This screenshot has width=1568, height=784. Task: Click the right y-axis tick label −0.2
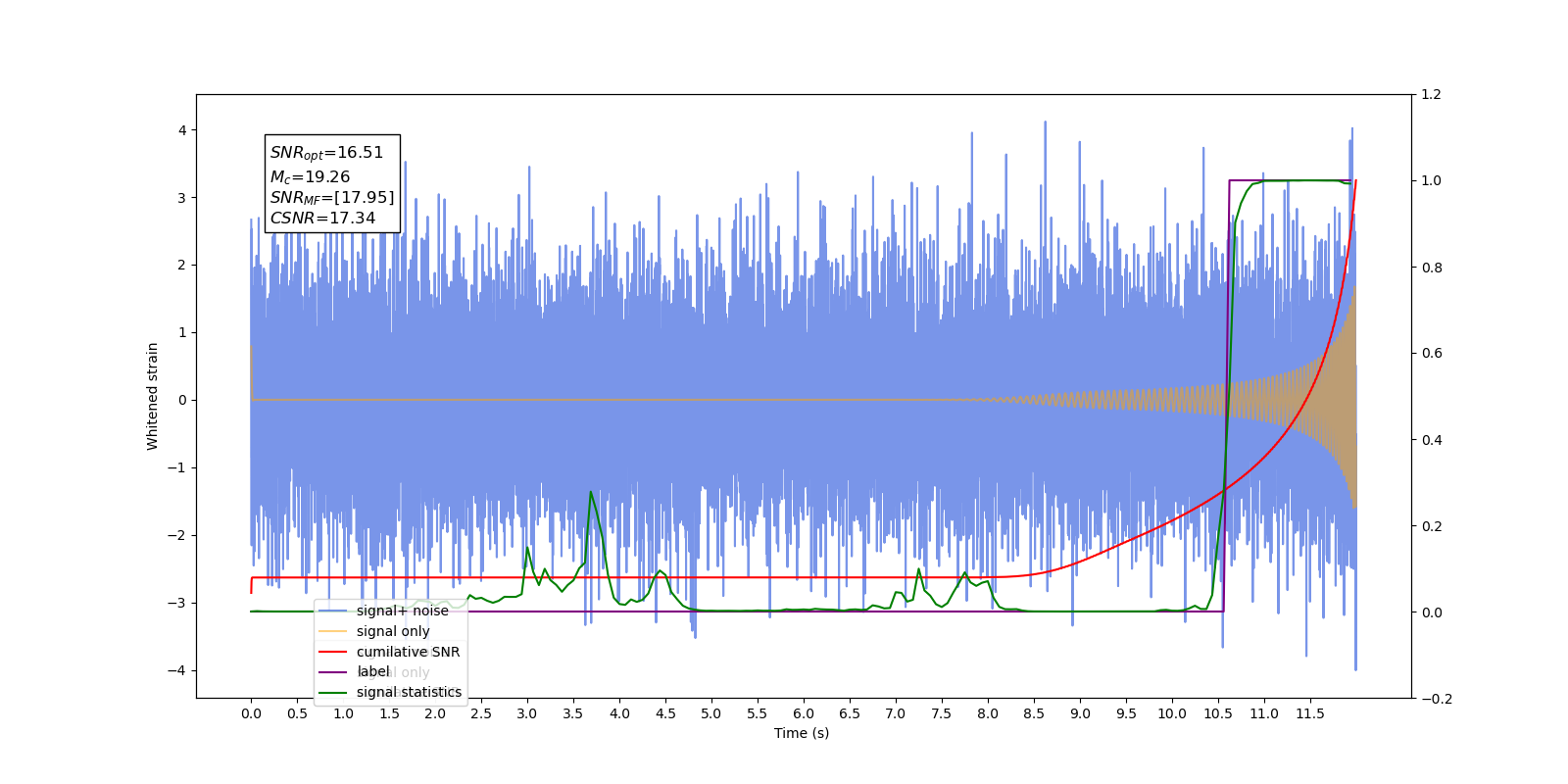(1437, 699)
